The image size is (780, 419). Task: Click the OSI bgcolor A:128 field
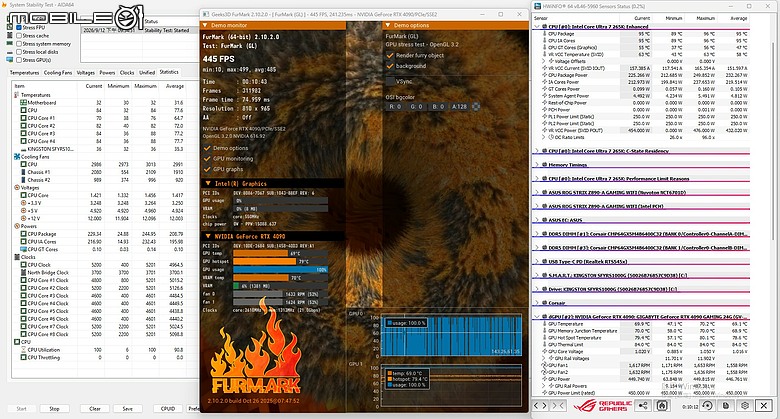459,106
